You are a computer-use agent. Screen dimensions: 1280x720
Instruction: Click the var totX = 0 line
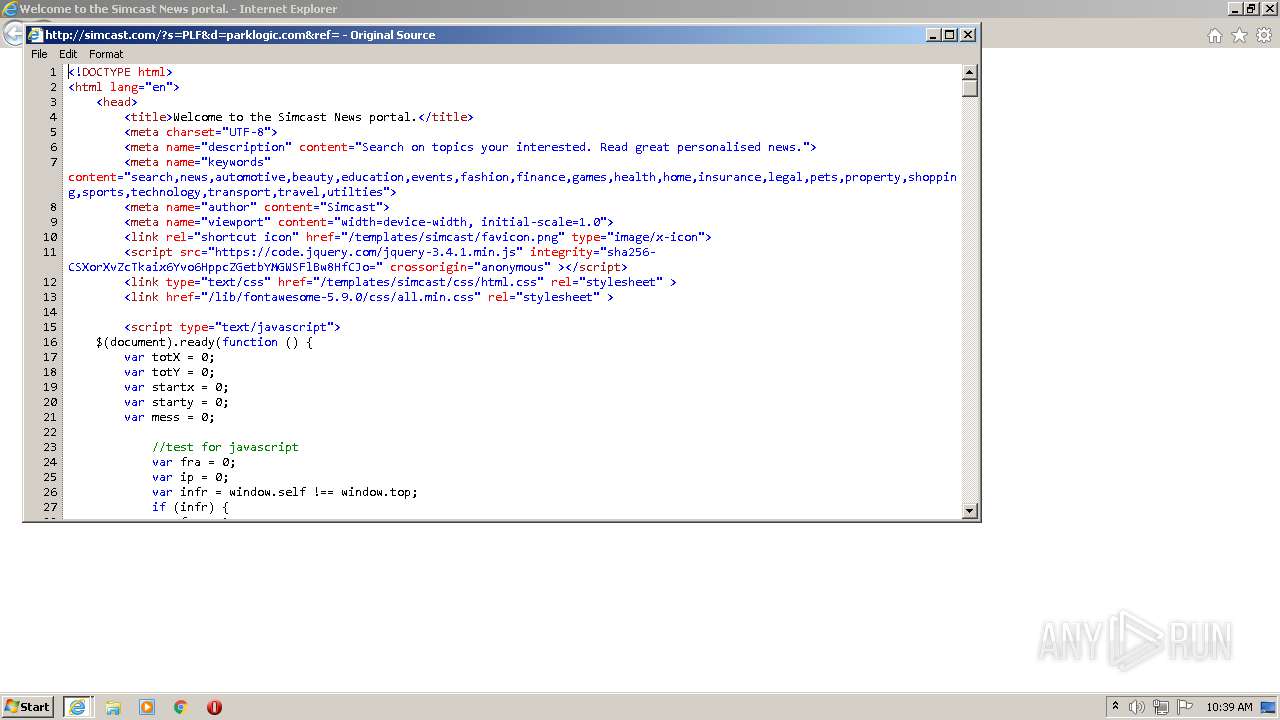(x=169, y=357)
